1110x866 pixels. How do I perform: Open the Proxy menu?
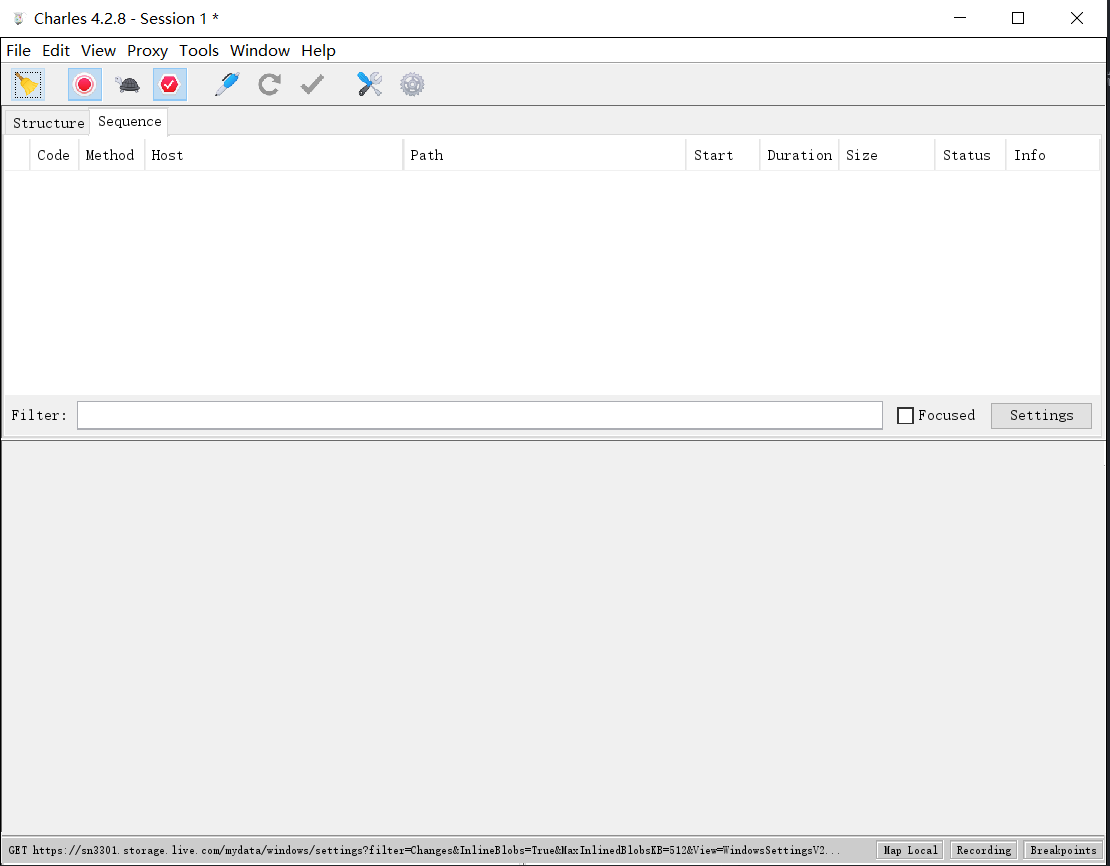(x=147, y=51)
